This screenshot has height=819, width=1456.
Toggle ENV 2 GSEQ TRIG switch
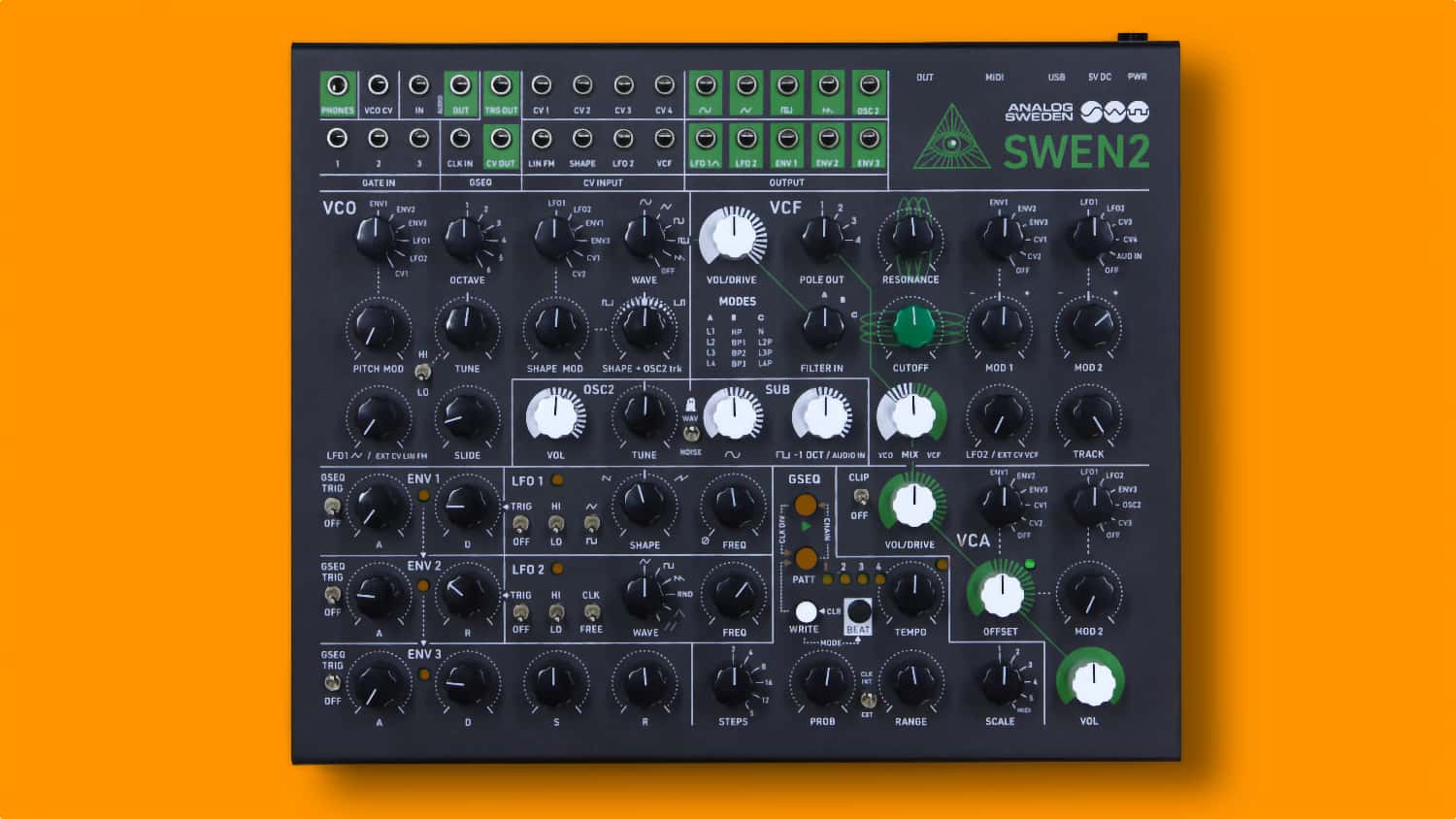click(332, 594)
